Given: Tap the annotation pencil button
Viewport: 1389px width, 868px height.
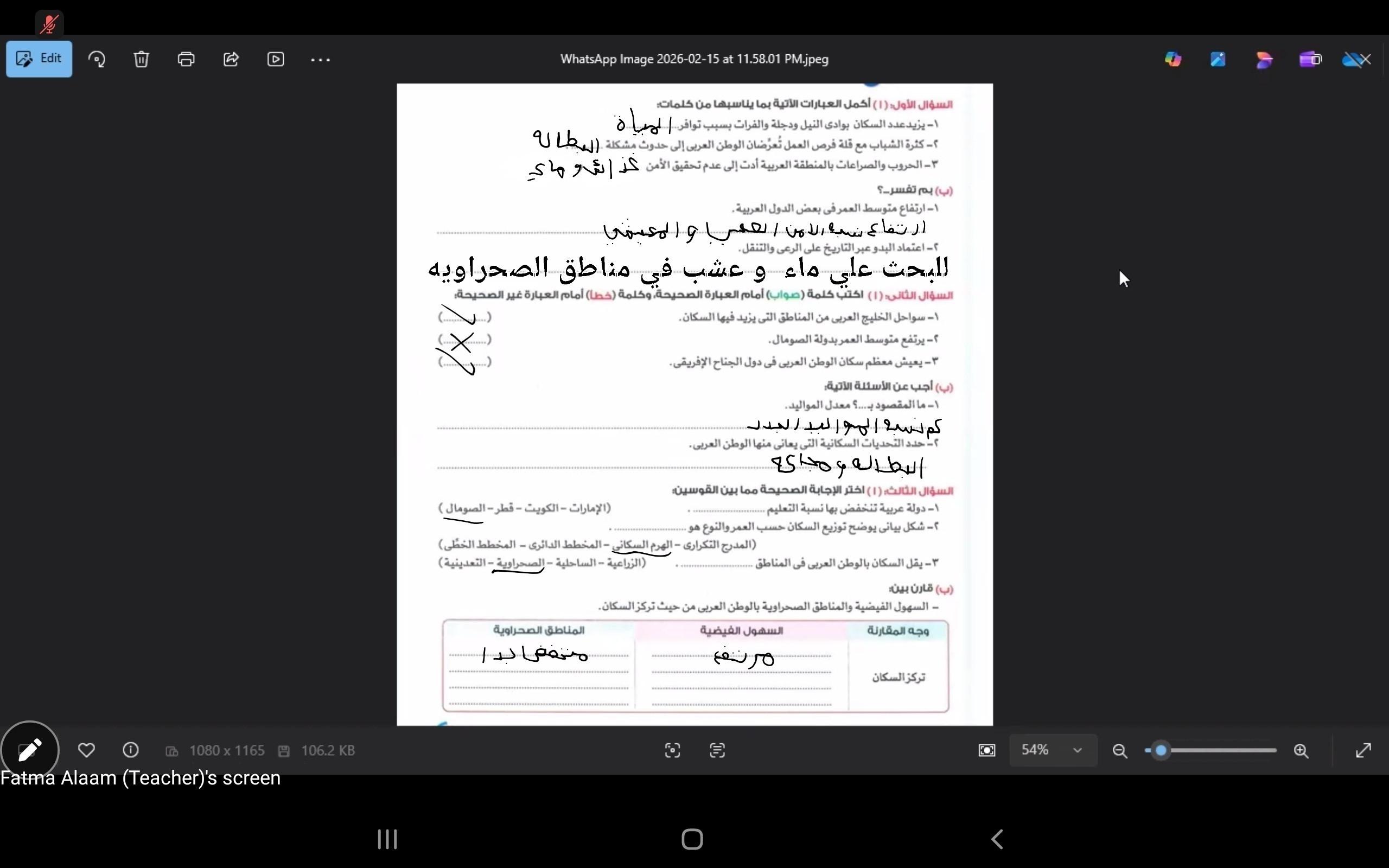Looking at the screenshot, I should point(30,750).
